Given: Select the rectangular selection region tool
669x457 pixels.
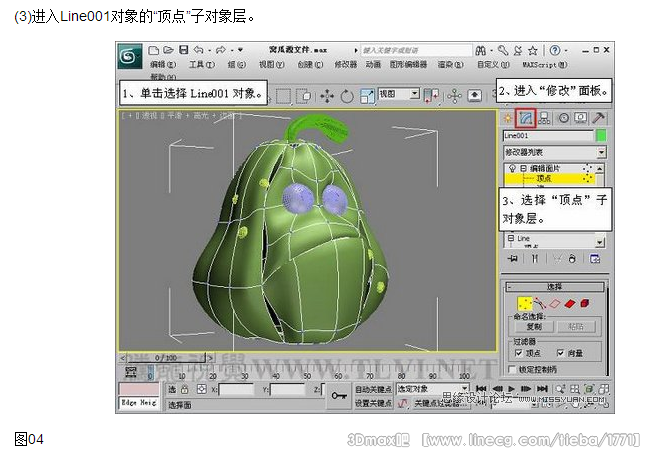Looking at the screenshot, I should [283, 96].
